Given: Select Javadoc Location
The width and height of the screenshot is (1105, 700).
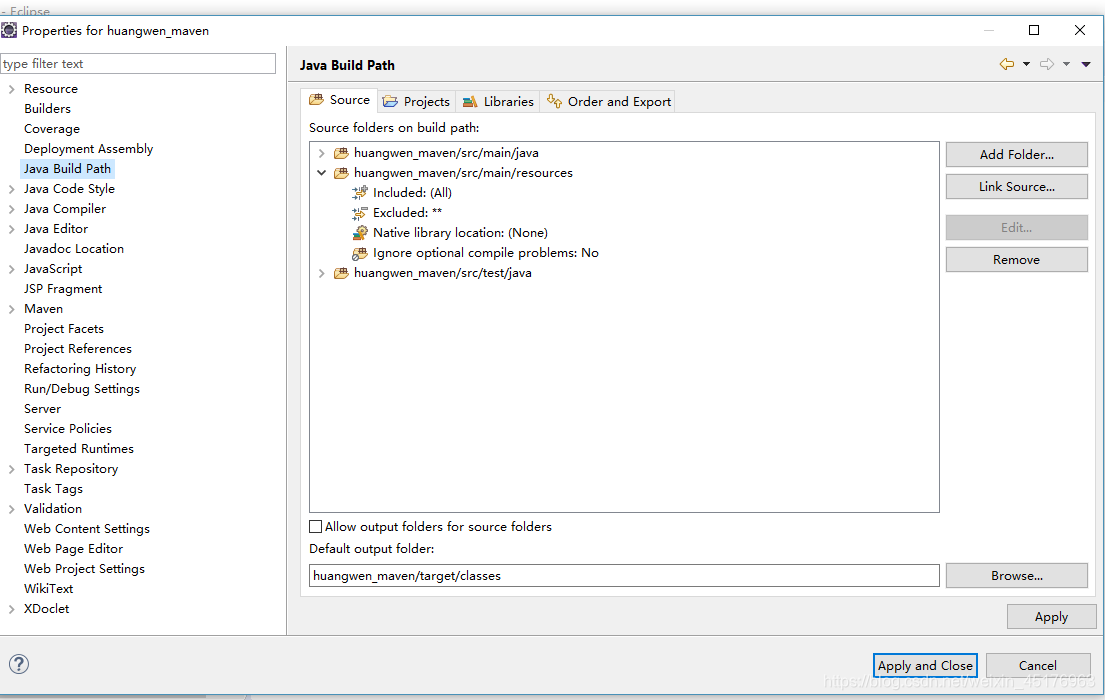Looking at the screenshot, I should (x=73, y=249).
